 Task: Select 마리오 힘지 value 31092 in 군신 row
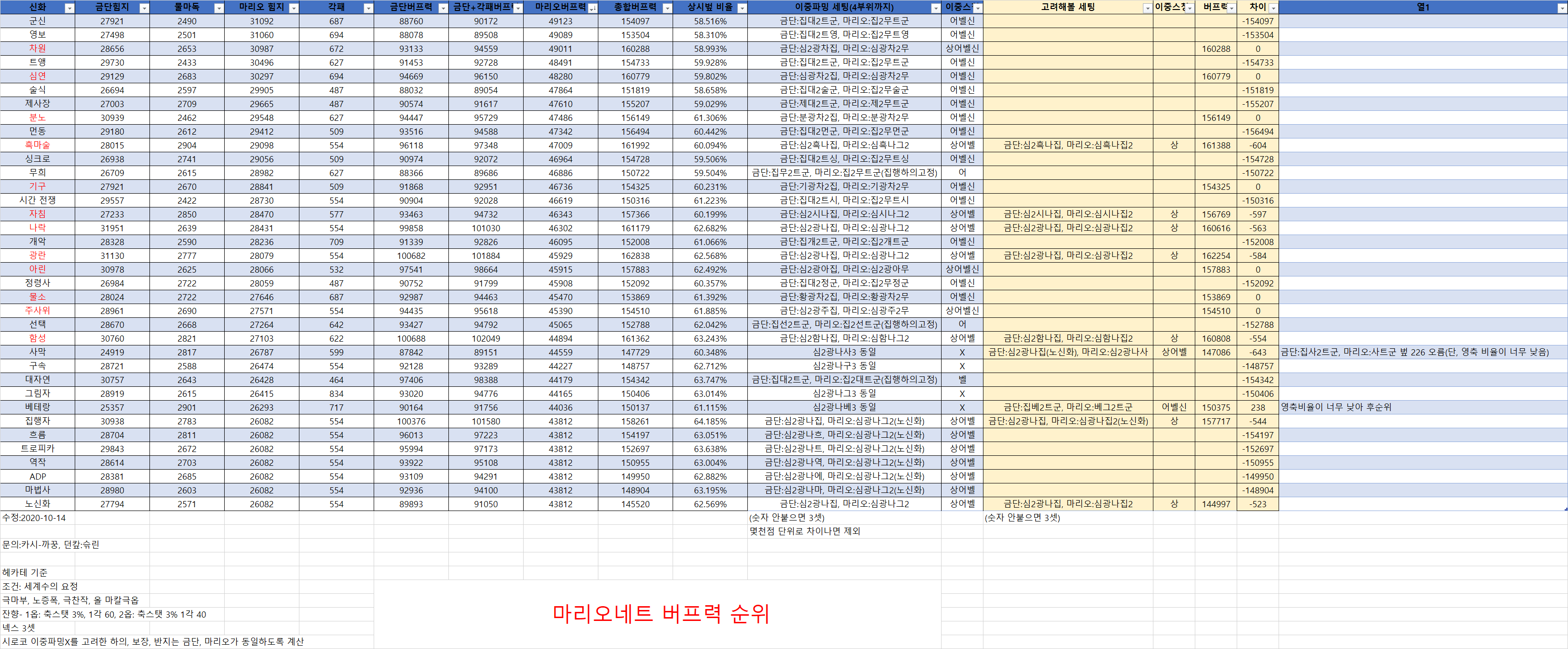tap(262, 20)
